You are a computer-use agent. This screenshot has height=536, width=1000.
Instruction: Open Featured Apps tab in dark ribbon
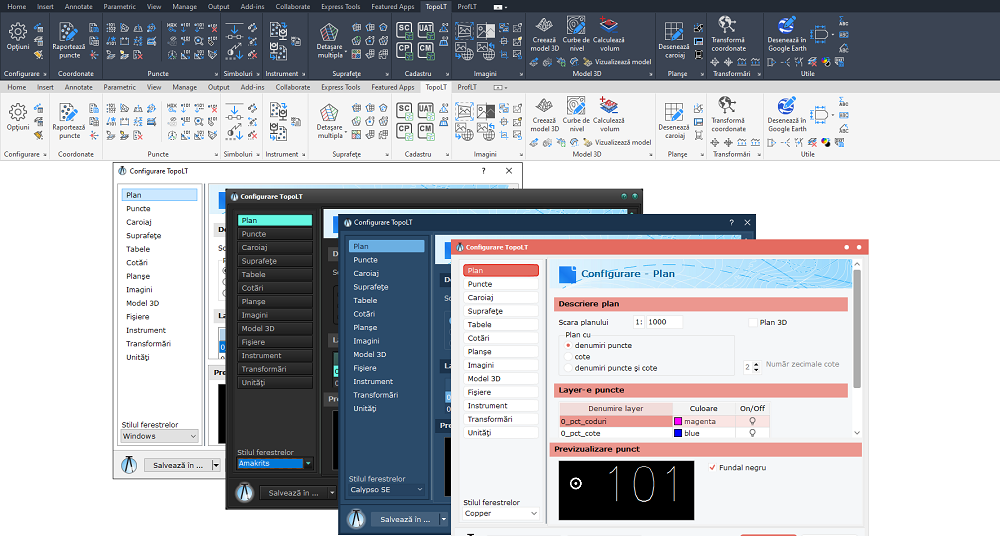click(x=393, y=6)
